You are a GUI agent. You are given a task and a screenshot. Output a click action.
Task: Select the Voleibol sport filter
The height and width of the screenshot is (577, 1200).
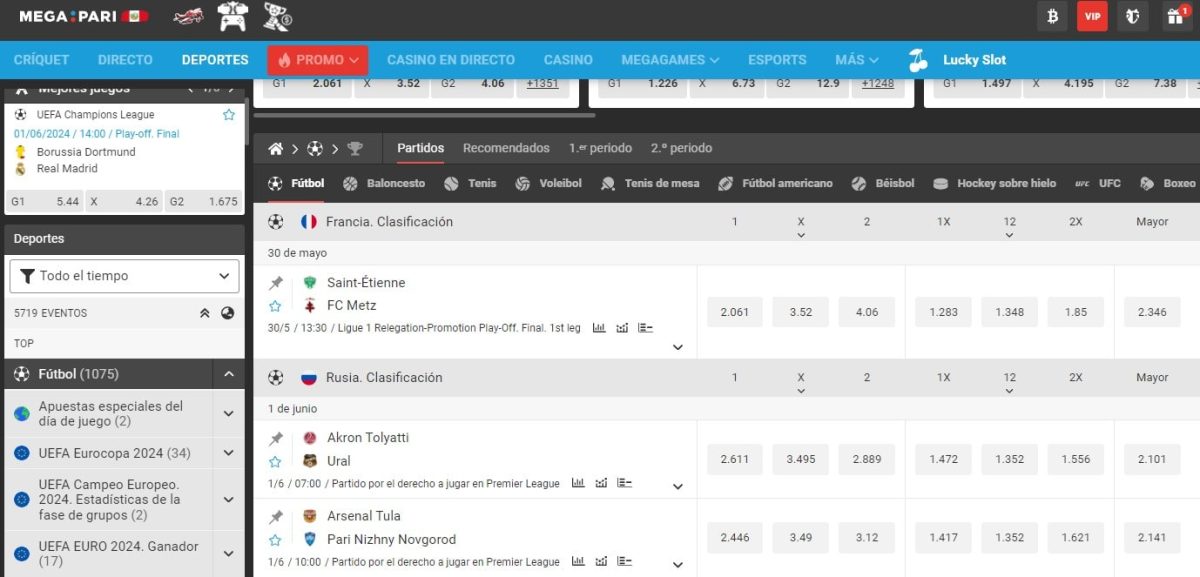548,184
